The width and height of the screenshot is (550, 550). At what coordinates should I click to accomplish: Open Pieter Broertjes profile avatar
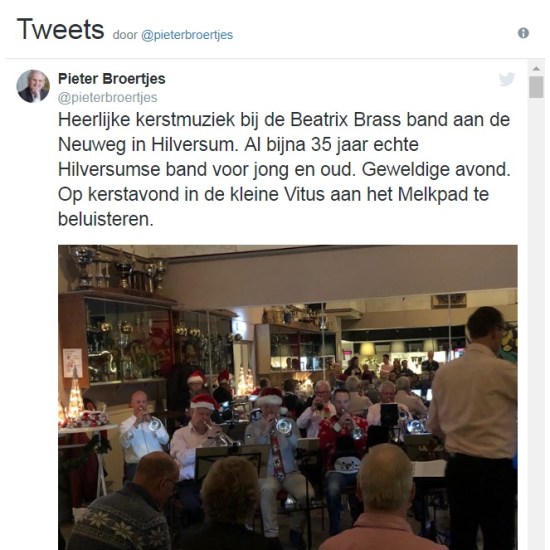33,86
